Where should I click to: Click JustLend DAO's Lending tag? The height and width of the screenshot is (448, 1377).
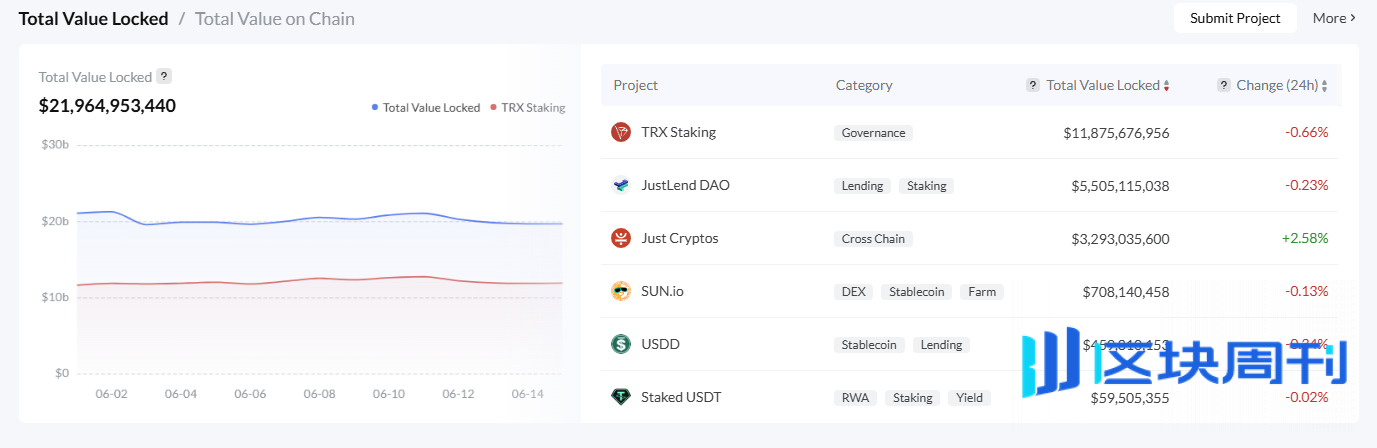point(862,186)
